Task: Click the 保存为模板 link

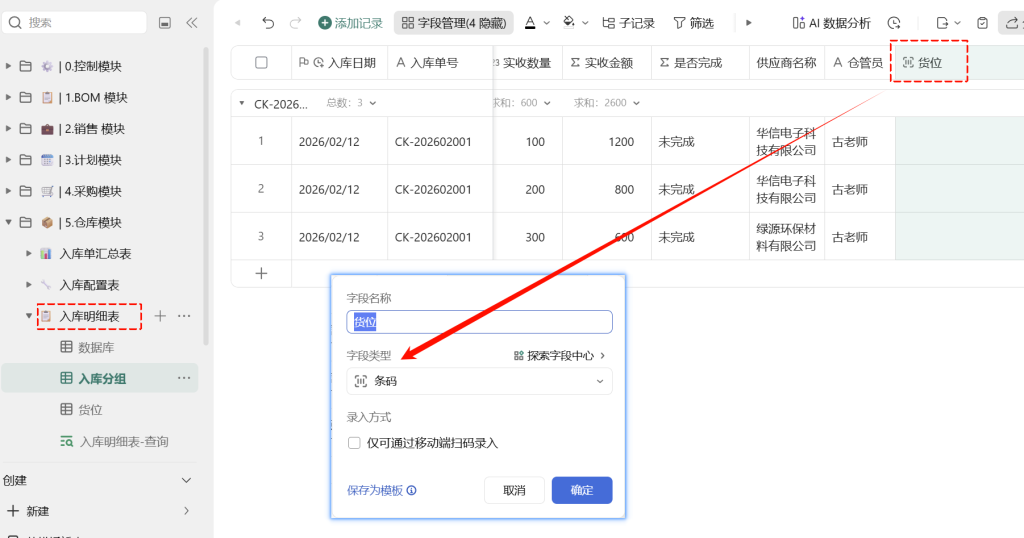Action: (x=381, y=490)
